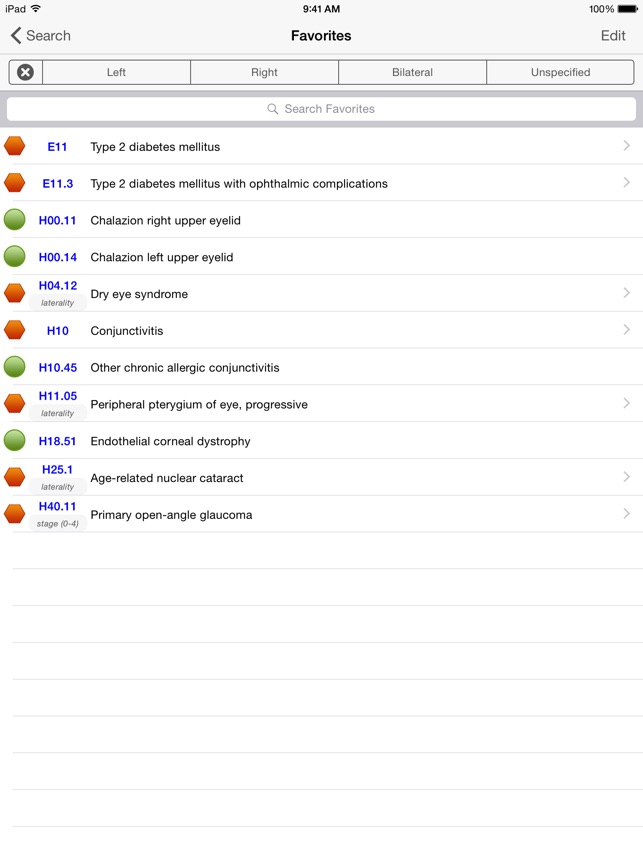Tap the orange hexagon beside H25.1
The image size is (643, 857).
(x=15, y=478)
